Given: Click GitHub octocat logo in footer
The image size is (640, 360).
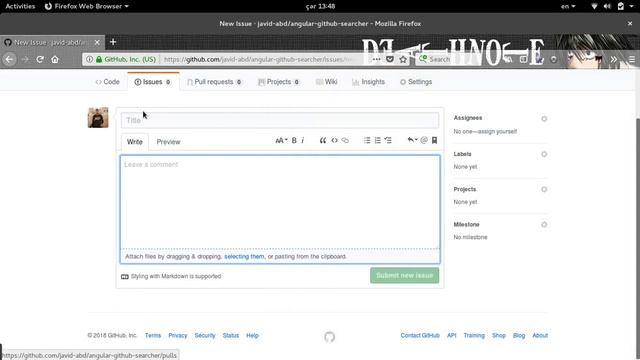Looking at the screenshot, I should (330, 337).
